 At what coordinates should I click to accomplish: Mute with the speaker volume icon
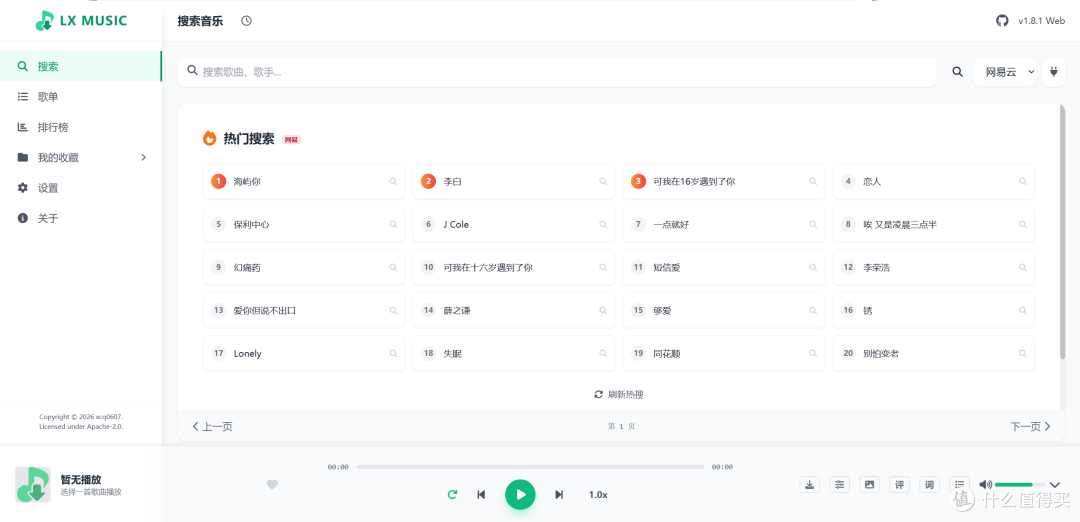tap(985, 484)
